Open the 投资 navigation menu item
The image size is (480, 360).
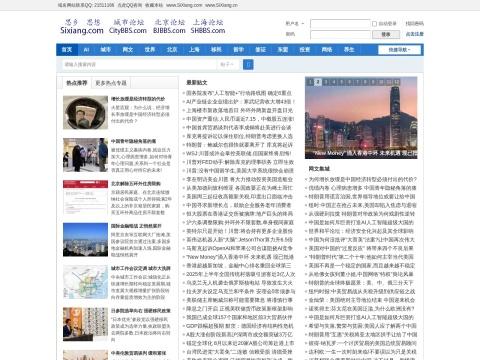coord(305,50)
